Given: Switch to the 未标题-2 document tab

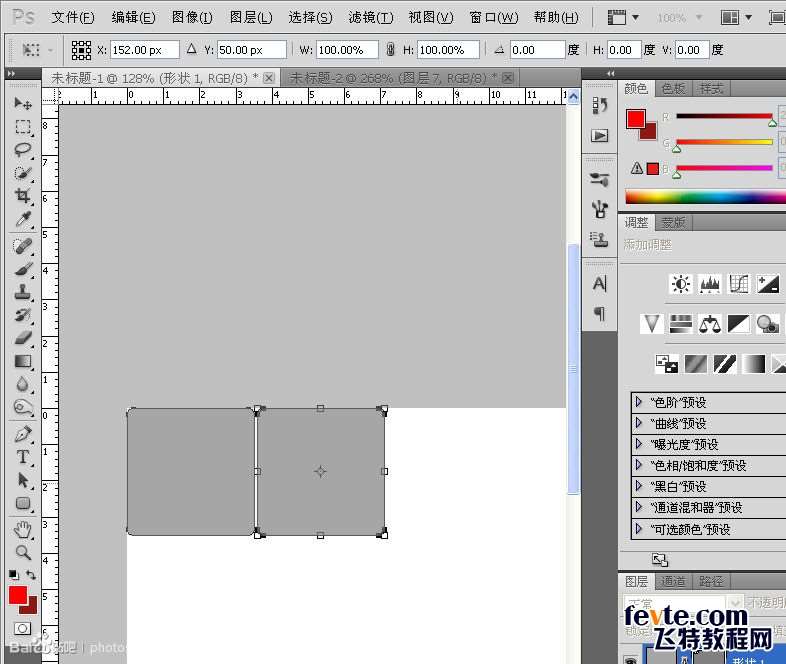Looking at the screenshot, I should click(x=402, y=78).
